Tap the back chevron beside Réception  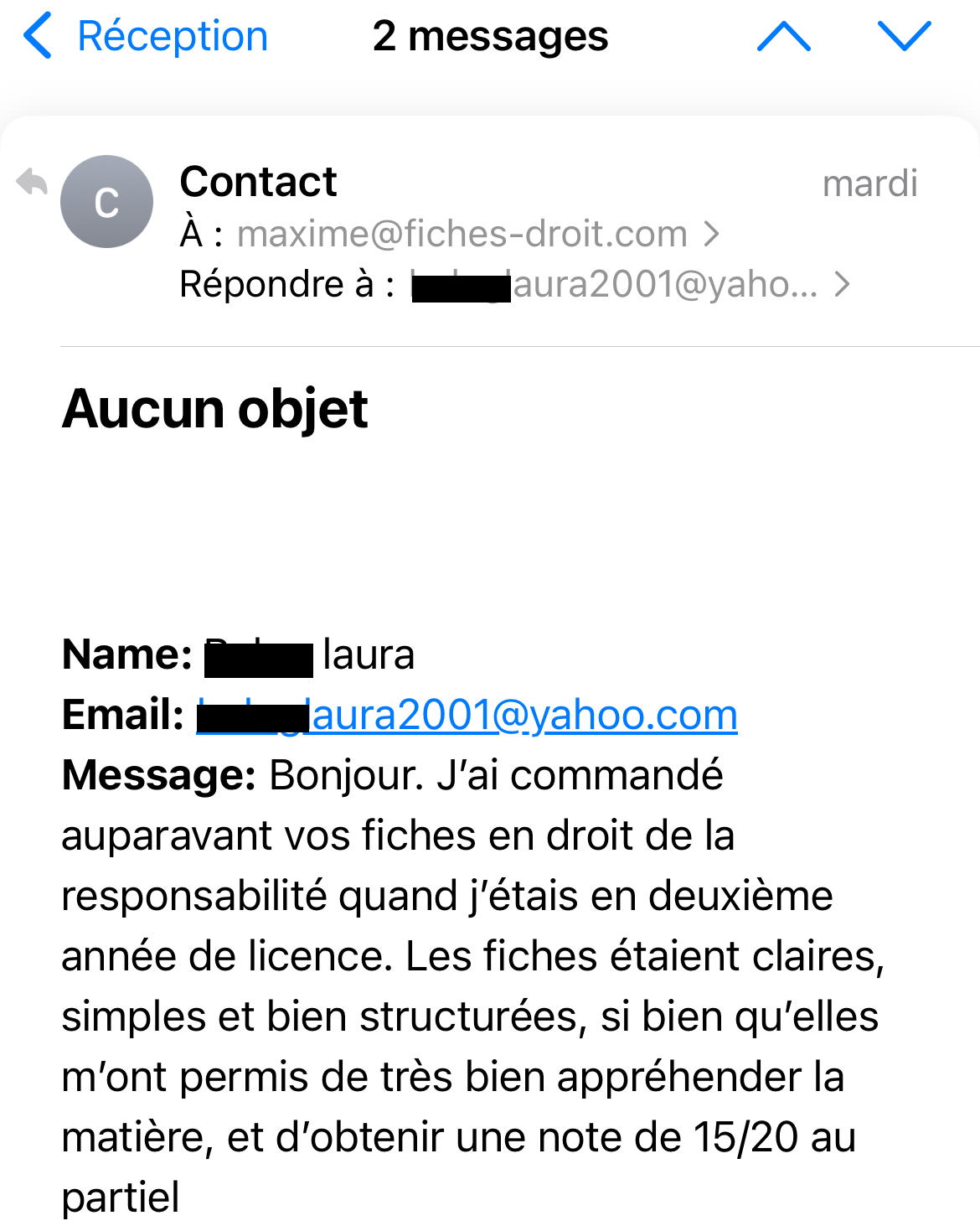click(x=38, y=36)
